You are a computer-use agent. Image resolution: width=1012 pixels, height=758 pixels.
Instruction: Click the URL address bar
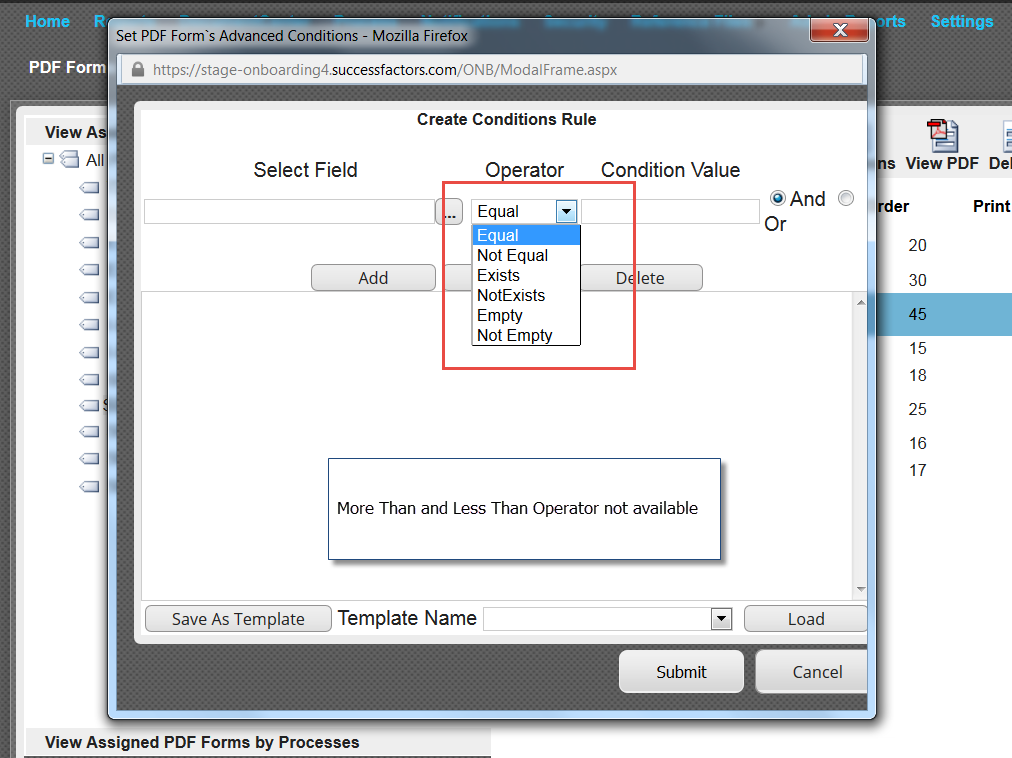coord(492,70)
